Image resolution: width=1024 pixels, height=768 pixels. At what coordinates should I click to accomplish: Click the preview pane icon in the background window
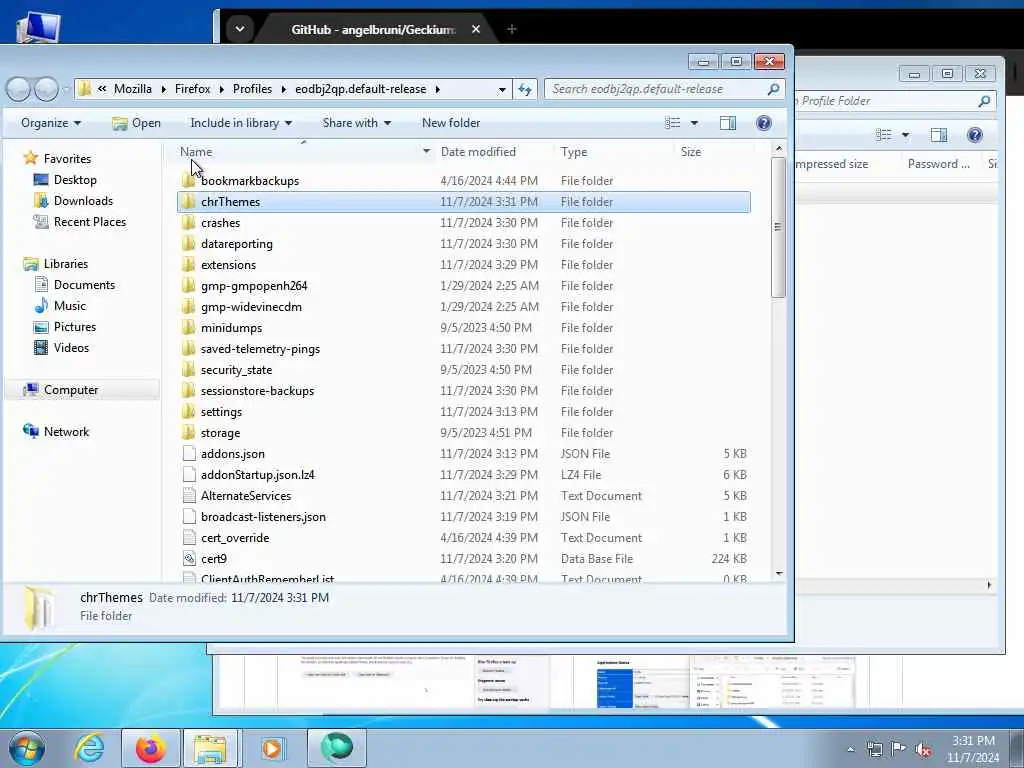coord(938,135)
